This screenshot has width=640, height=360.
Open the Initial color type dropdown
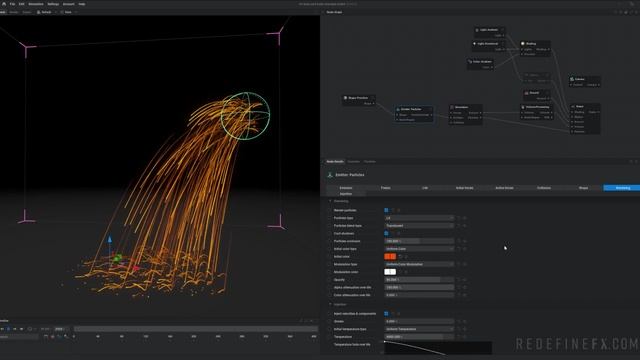point(419,249)
